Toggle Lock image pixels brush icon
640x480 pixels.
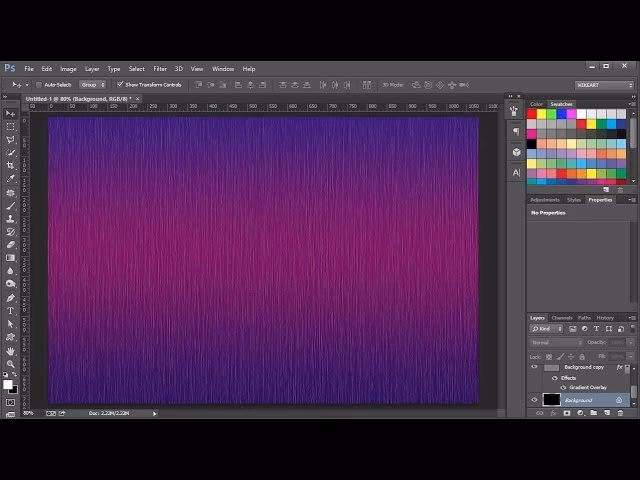point(560,357)
